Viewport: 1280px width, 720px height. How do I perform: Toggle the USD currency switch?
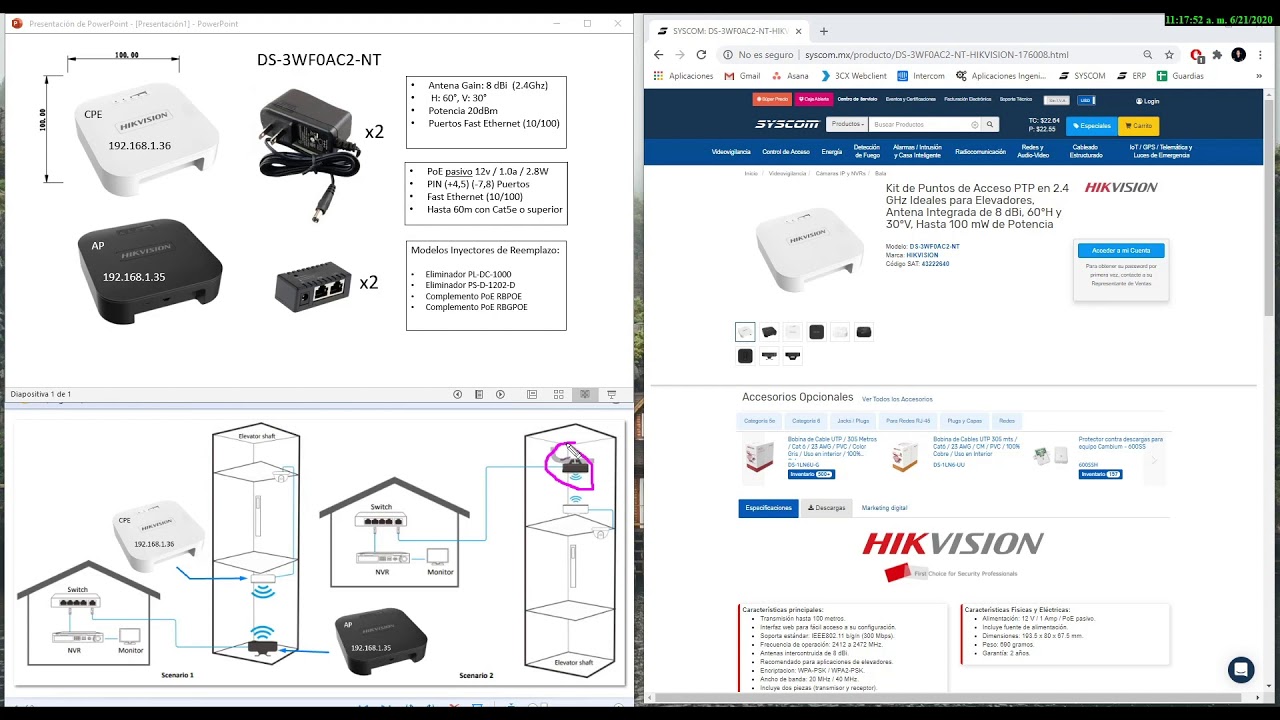[x=1086, y=100]
